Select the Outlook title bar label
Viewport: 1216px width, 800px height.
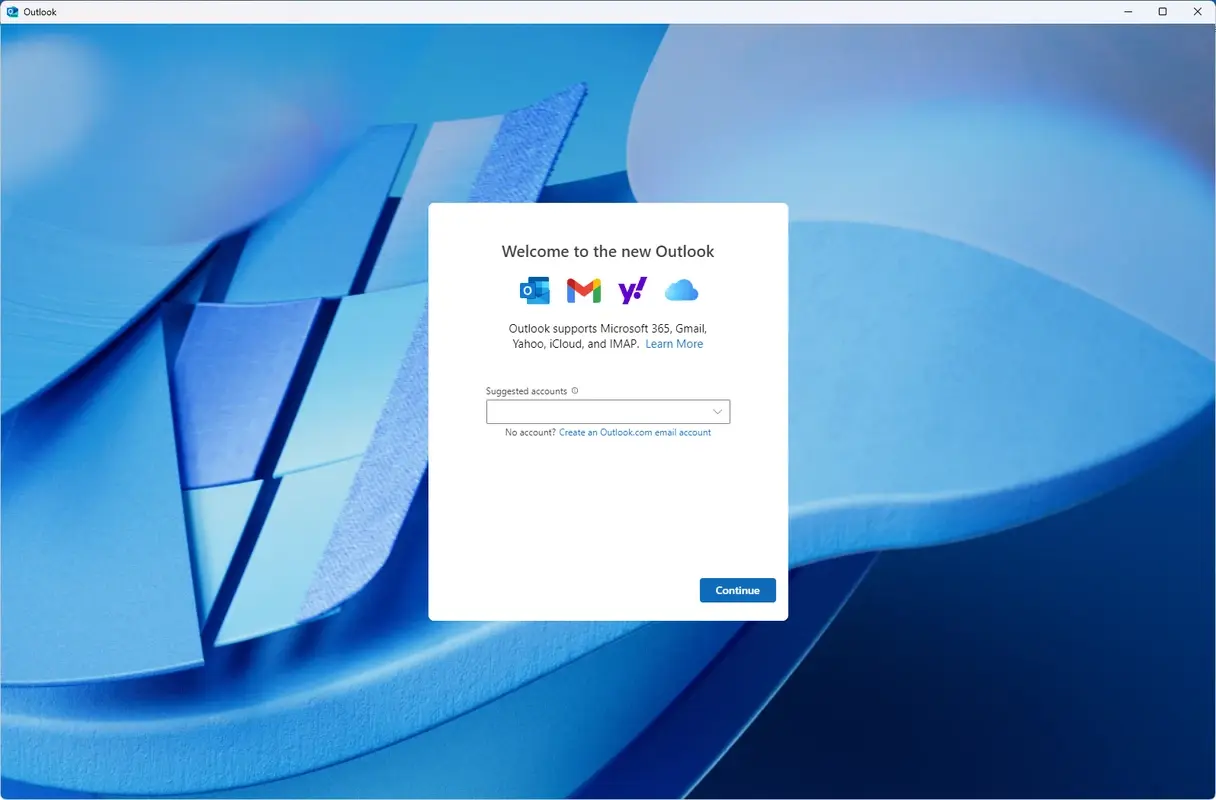point(38,11)
